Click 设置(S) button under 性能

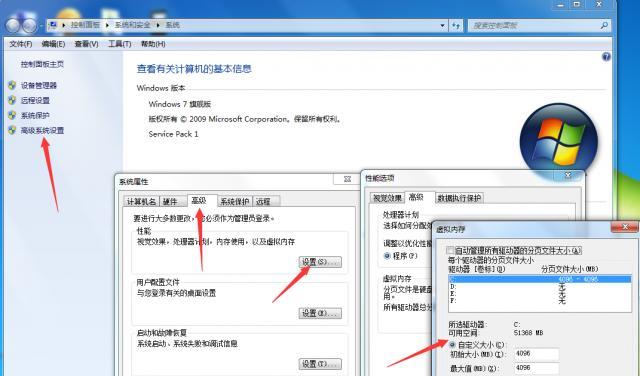point(320,262)
